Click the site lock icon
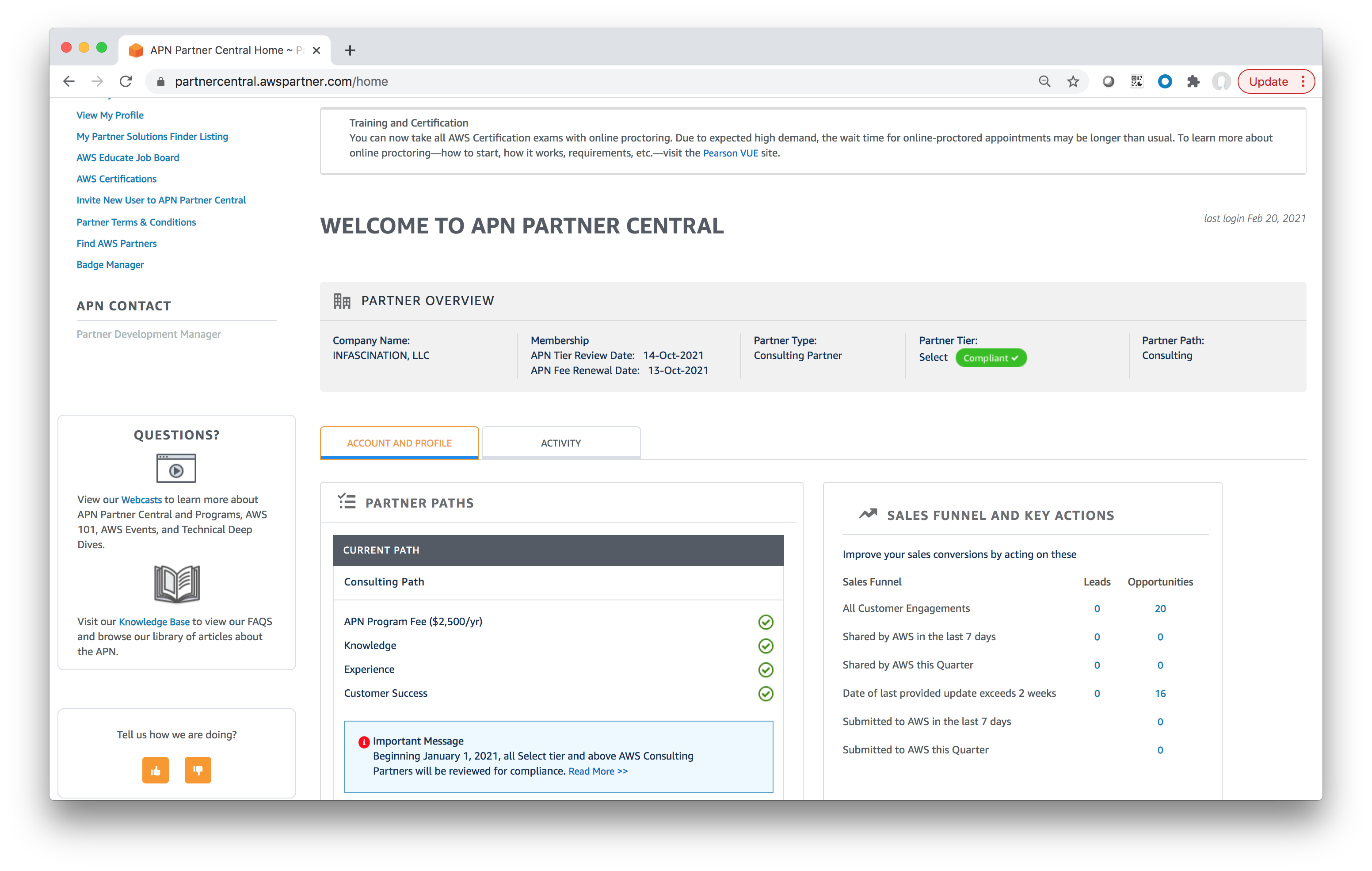1372x871 pixels. [x=161, y=81]
